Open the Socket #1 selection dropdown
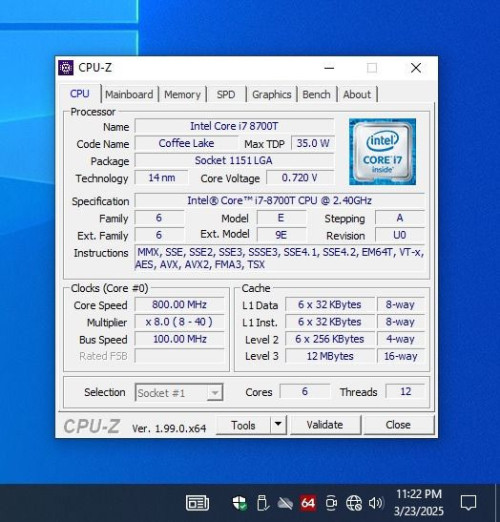This screenshot has width=500, height=522. (179, 393)
